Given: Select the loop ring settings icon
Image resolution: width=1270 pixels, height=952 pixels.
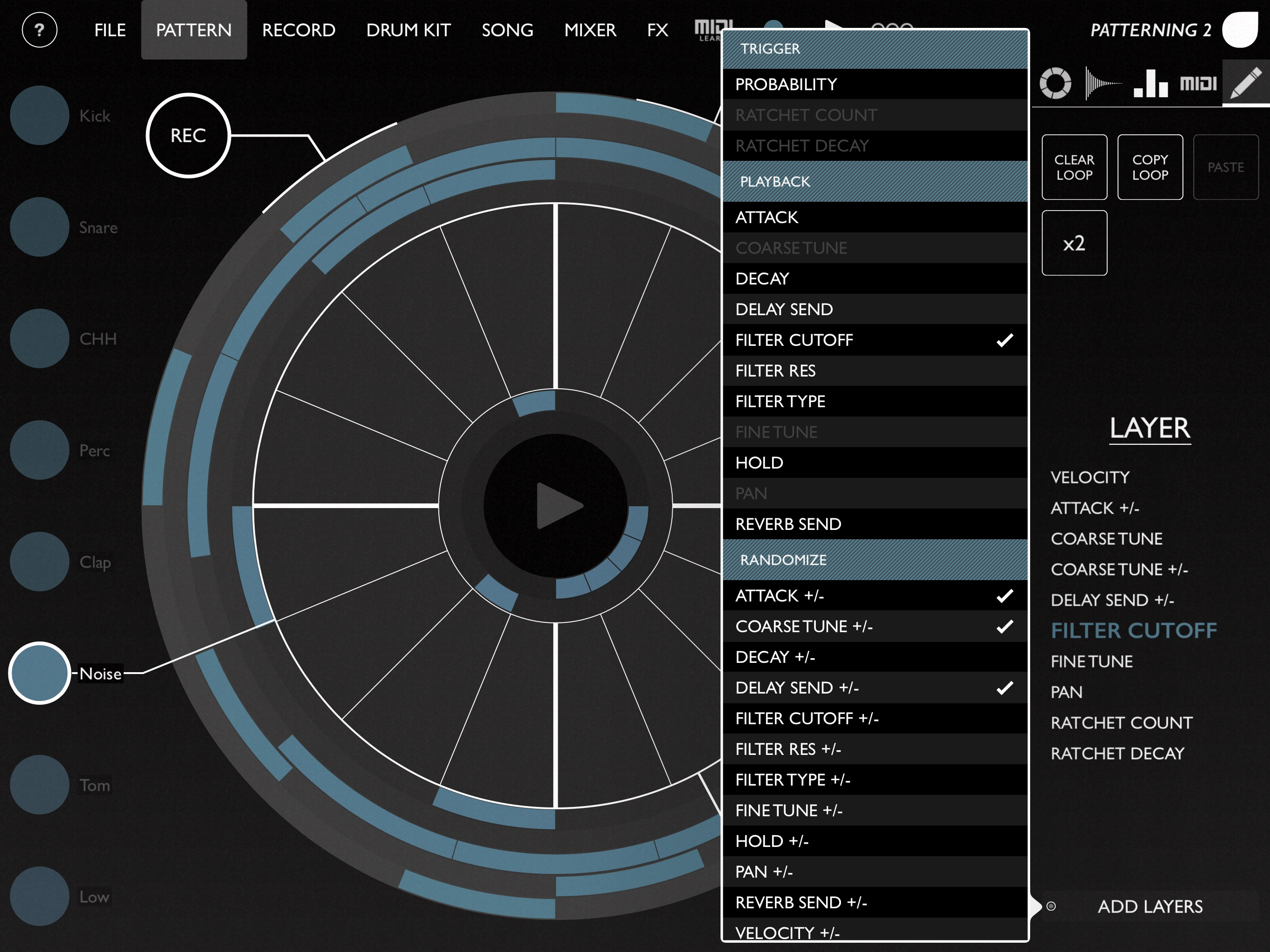Looking at the screenshot, I should point(1055,84).
